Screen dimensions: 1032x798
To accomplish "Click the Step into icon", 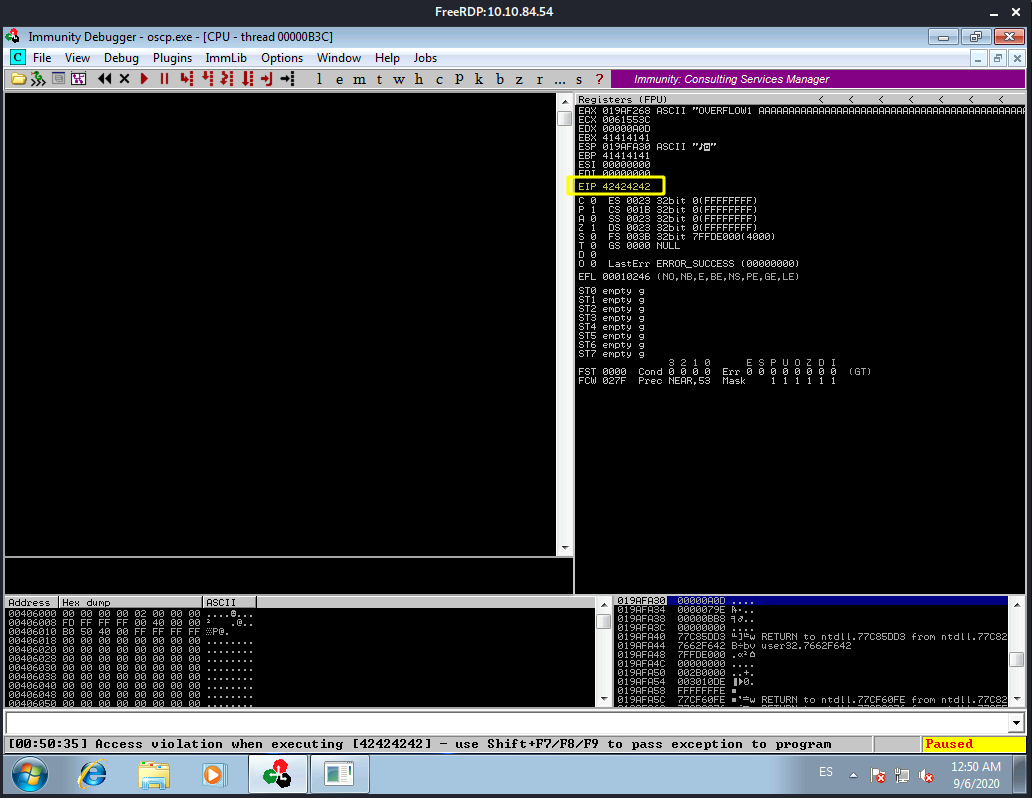I will (187, 79).
